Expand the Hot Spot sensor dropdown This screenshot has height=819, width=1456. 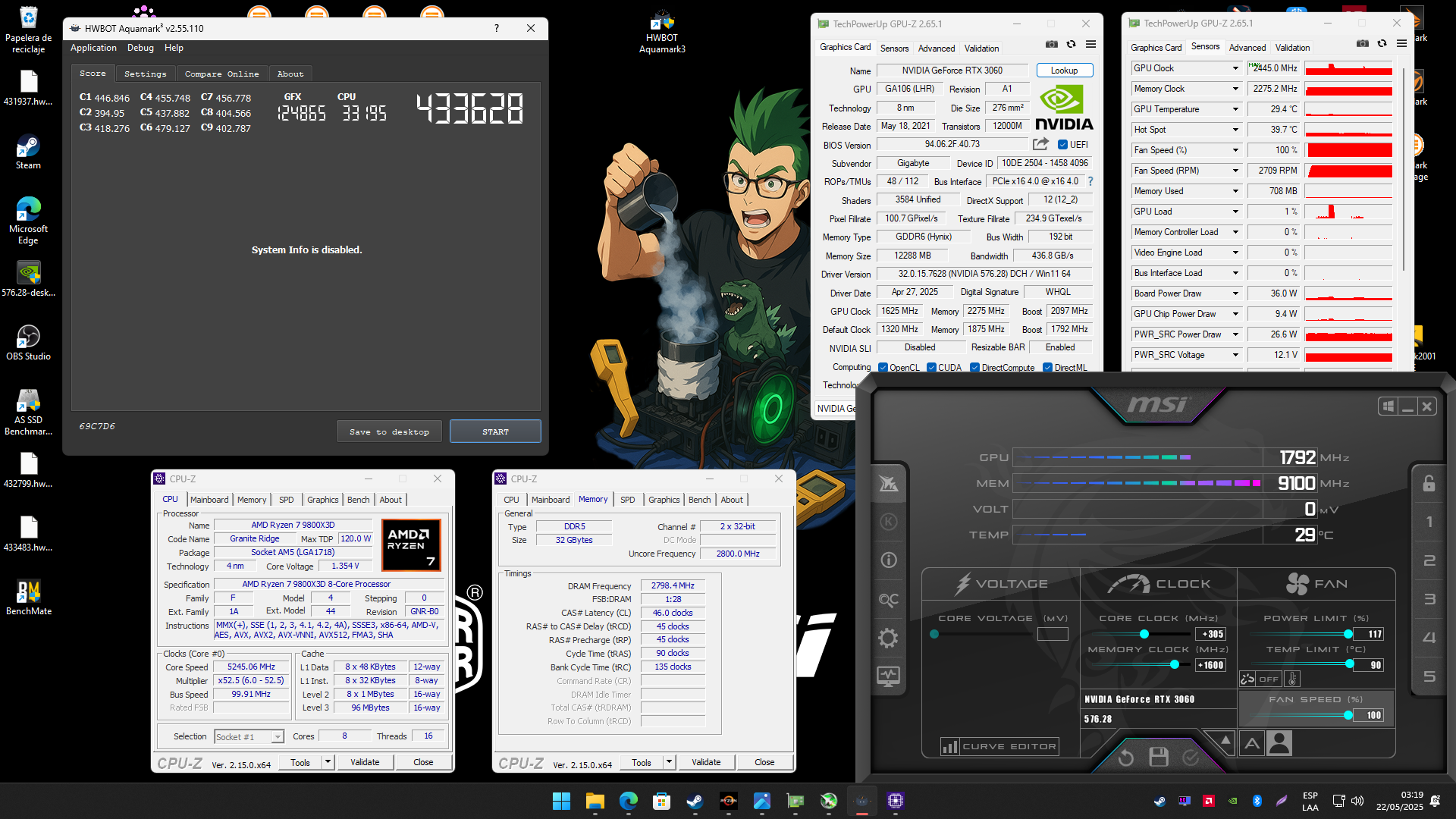coord(1235,130)
